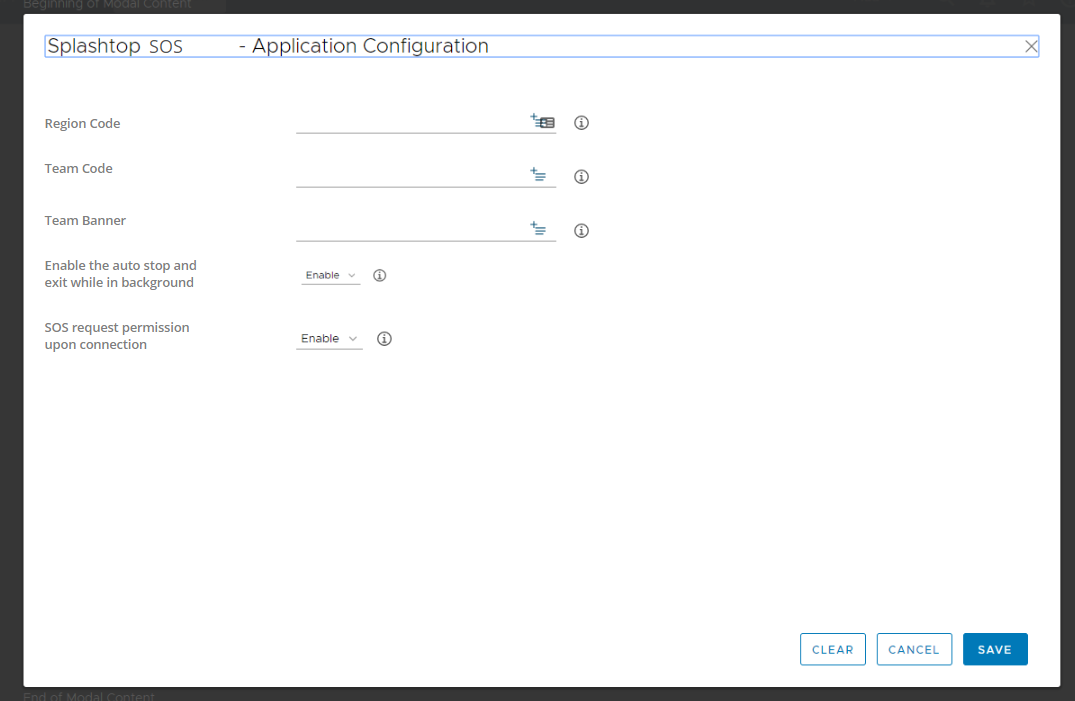Click the Team Code label
The height and width of the screenshot is (701, 1075).
click(x=78, y=169)
